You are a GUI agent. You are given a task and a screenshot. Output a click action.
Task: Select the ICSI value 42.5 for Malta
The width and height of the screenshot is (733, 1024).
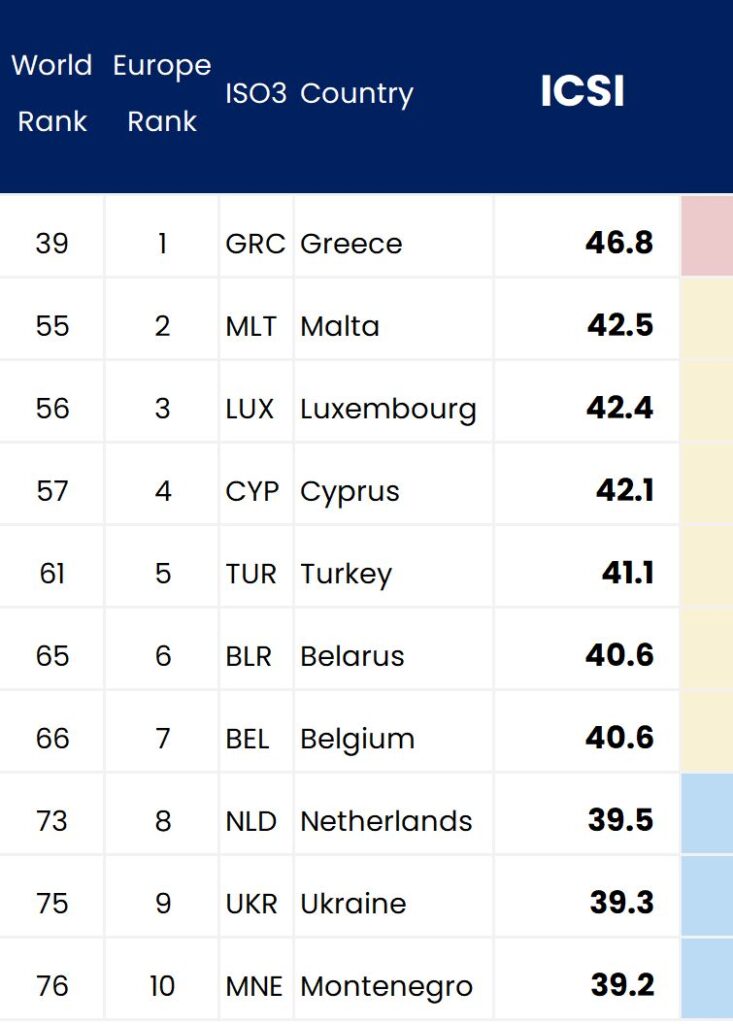tap(620, 326)
